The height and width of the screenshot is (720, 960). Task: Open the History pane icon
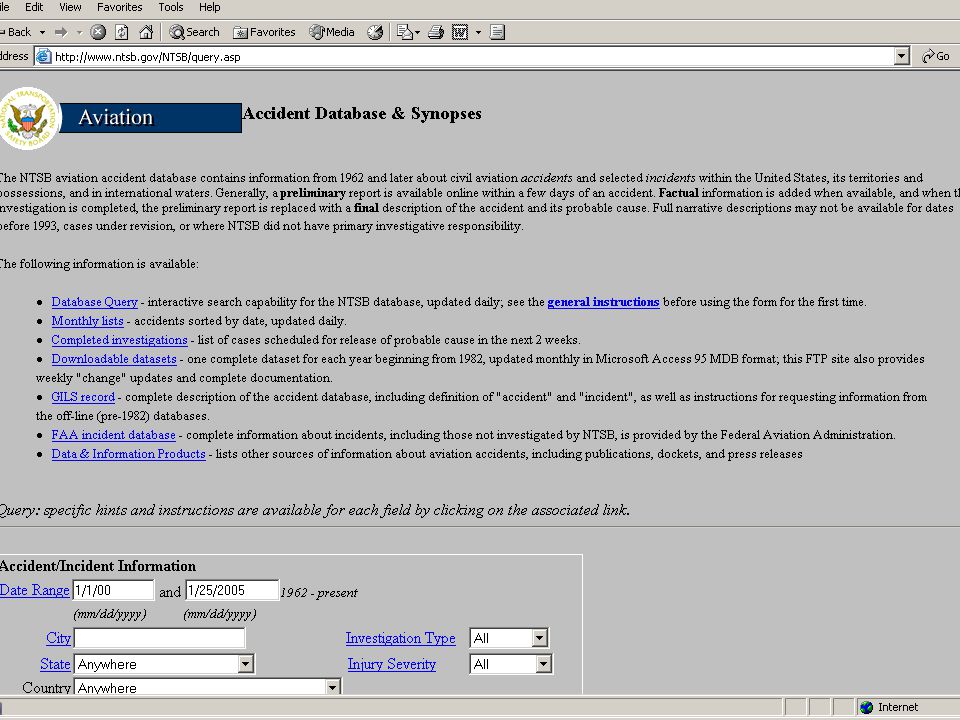point(375,32)
